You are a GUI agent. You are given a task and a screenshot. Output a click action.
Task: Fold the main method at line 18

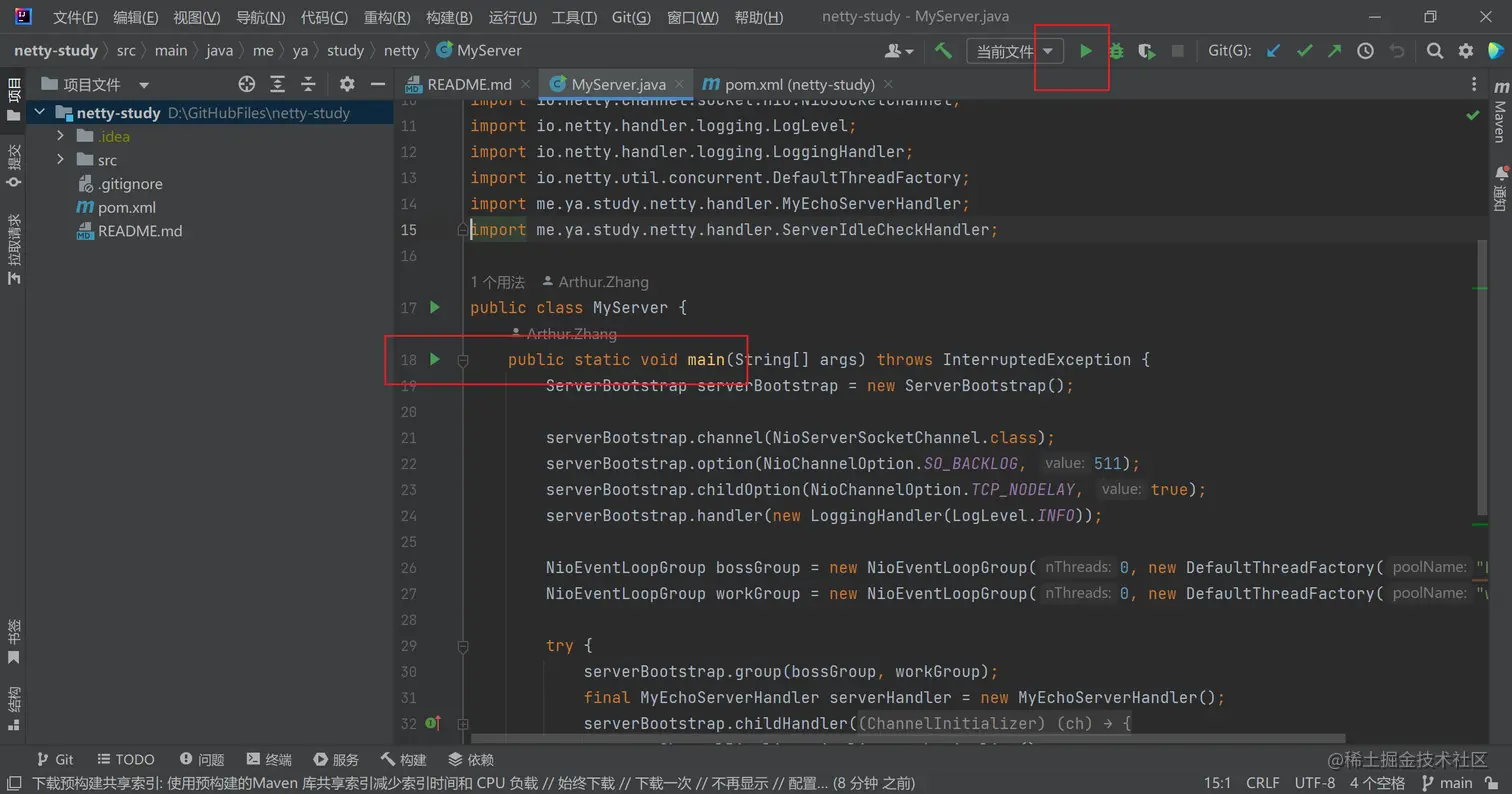pos(463,360)
